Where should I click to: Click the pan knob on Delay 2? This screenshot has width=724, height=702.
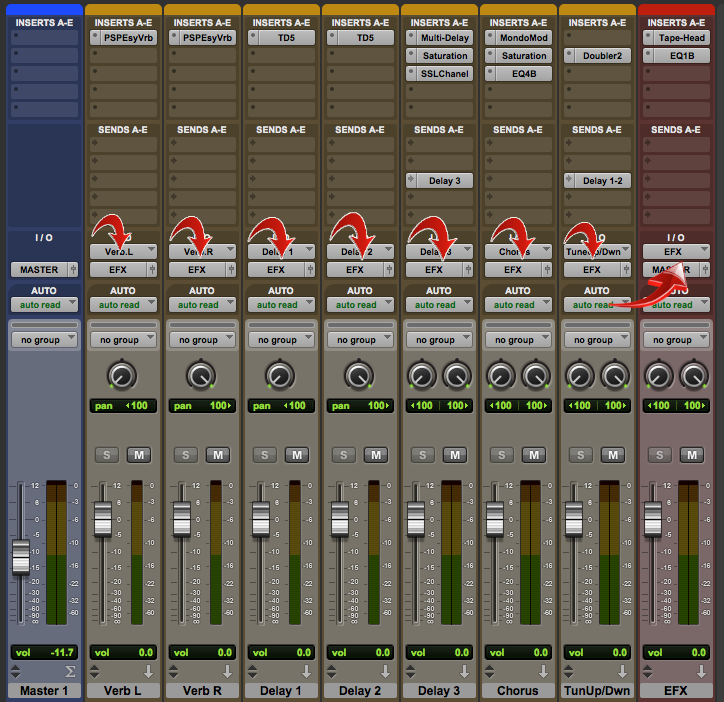coord(358,375)
